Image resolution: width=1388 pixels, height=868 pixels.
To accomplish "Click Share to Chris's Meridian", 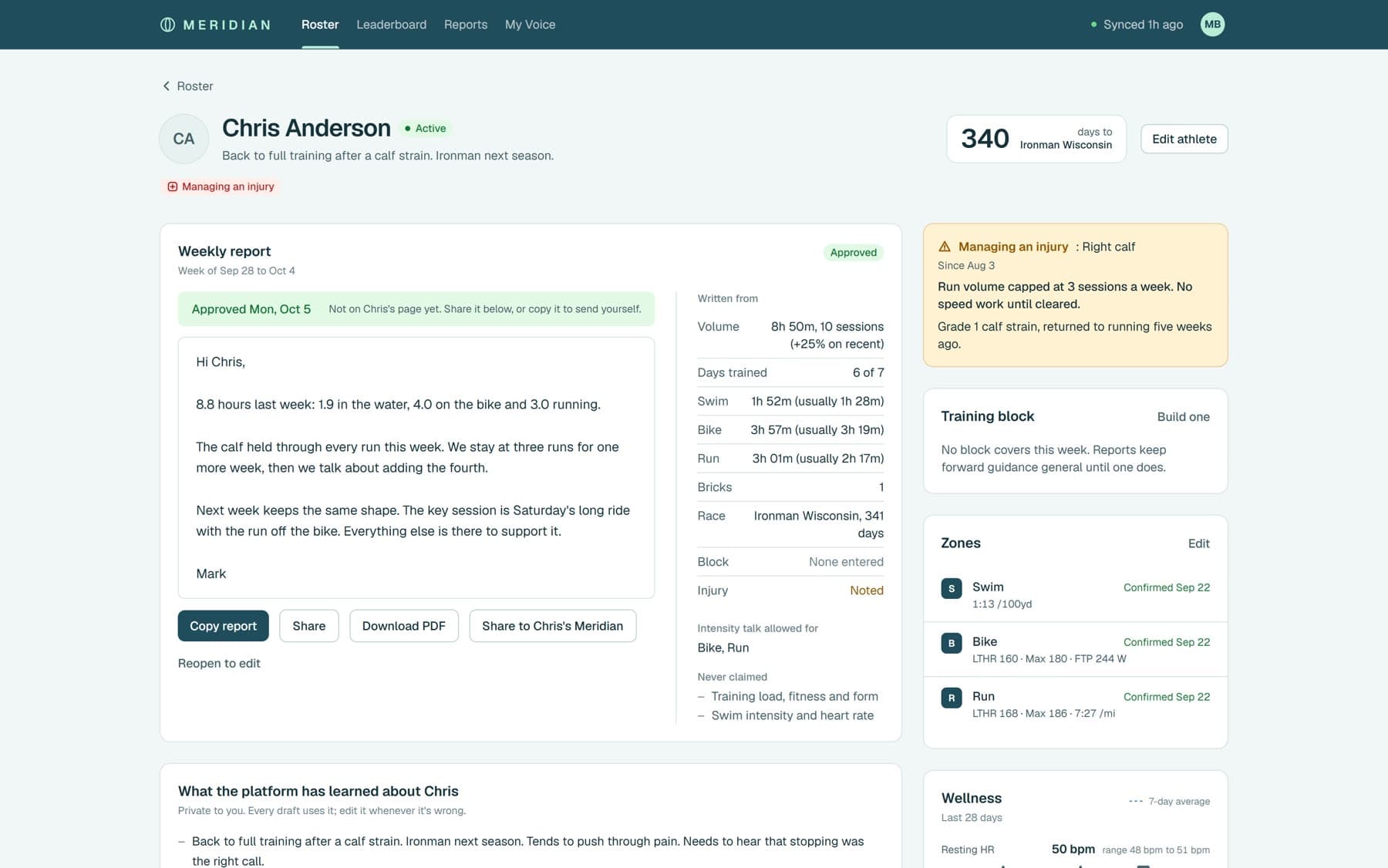I will (552, 626).
